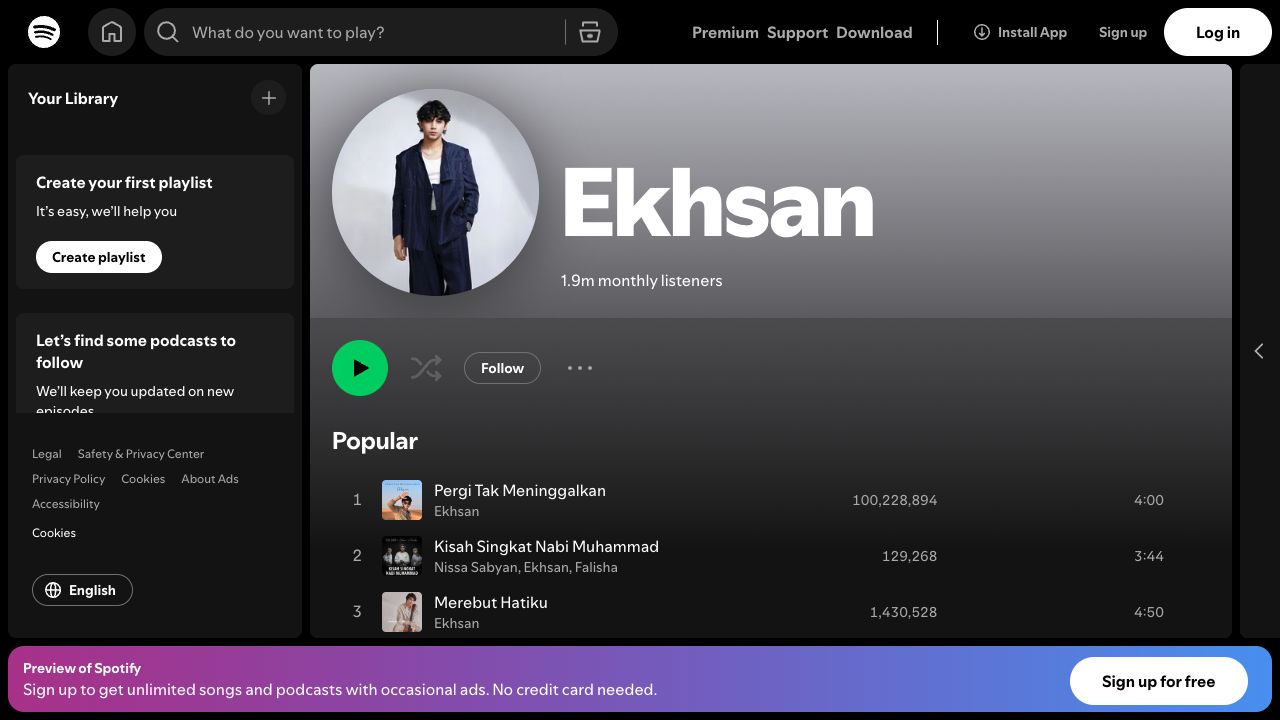The height and width of the screenshot is (720, 1280).
Task: Open Safety & Privacy Center link
Action: coord(141,454)
